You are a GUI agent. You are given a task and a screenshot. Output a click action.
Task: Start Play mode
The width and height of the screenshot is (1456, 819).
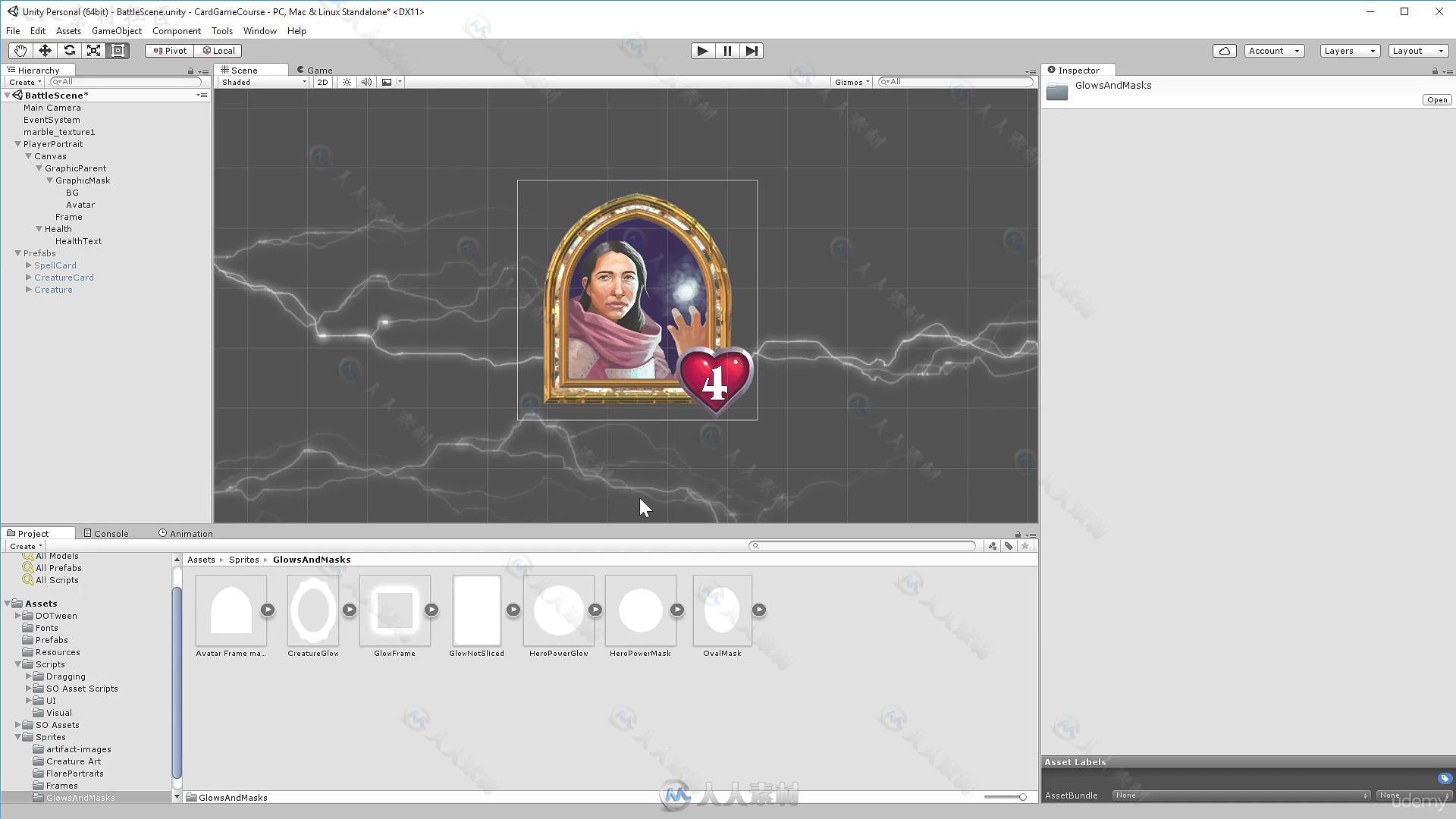(x=702, y=51)
